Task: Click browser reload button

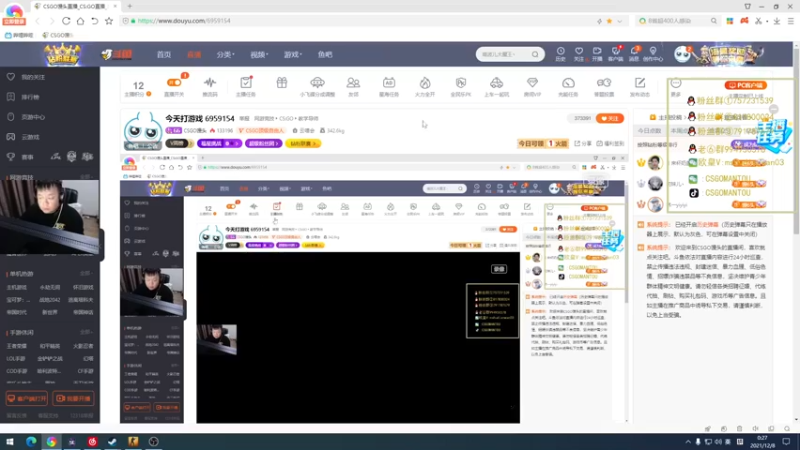Action: tap(66, 21)
